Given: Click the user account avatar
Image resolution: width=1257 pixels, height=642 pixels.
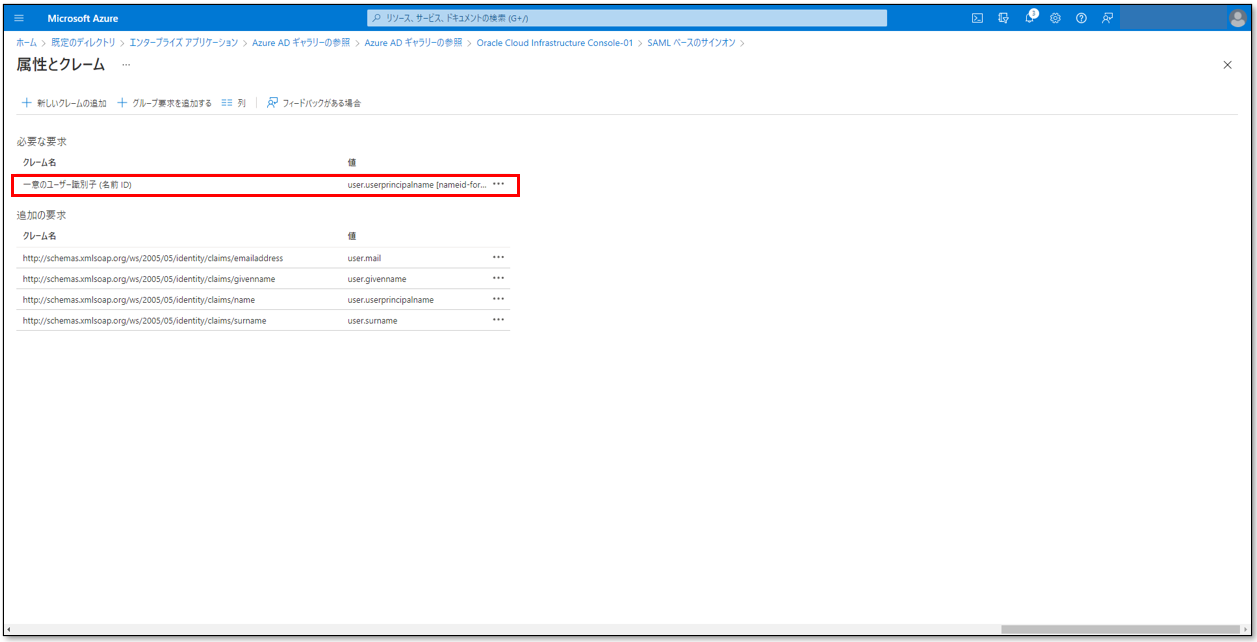Looking at the screenshot, I should click(1237, 18).
